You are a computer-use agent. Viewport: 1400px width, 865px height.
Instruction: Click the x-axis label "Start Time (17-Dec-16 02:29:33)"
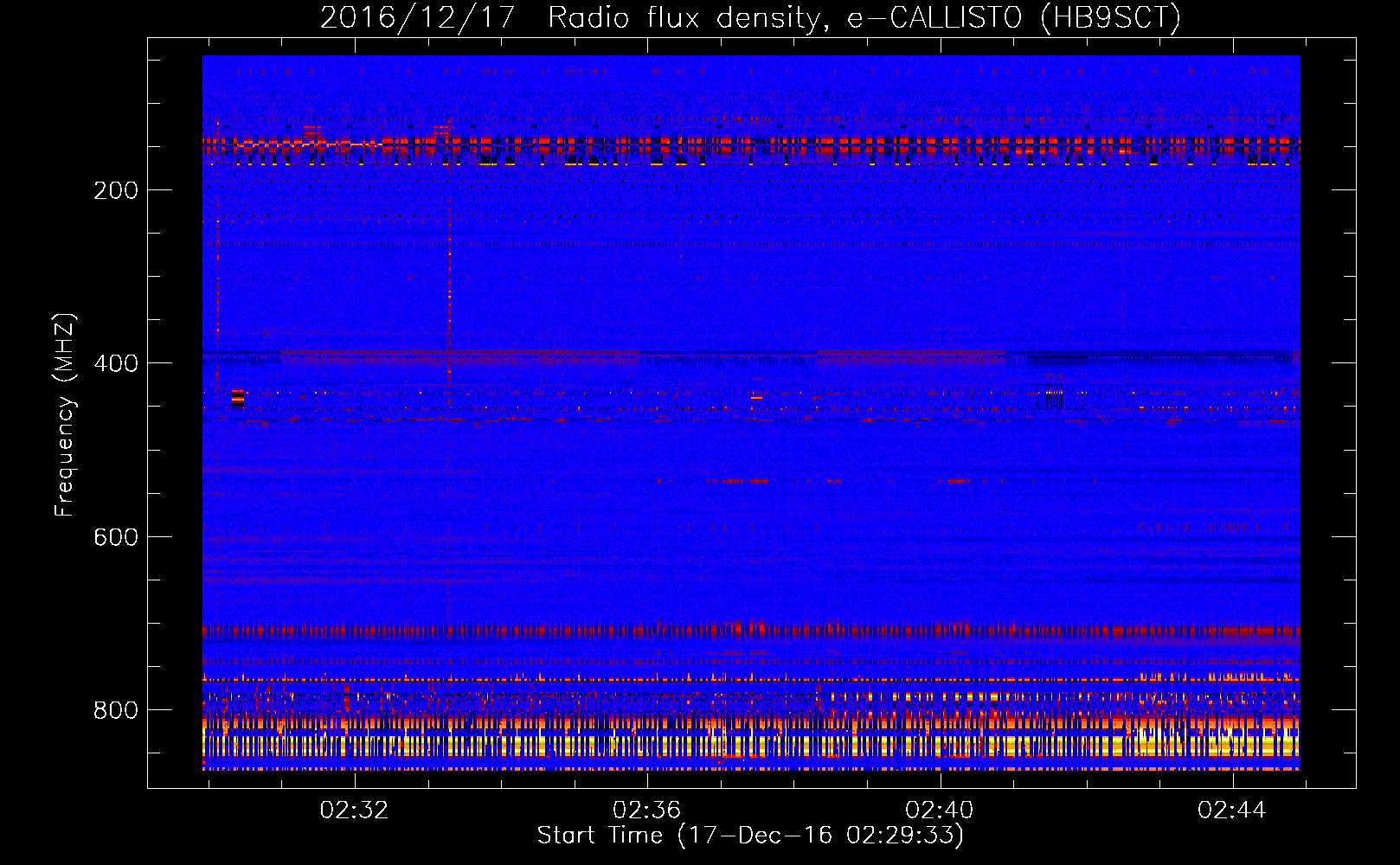pos(750,836)
